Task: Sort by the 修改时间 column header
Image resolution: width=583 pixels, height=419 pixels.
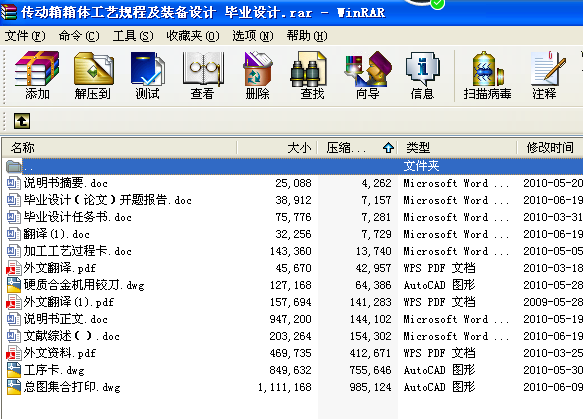Action: 550,148
